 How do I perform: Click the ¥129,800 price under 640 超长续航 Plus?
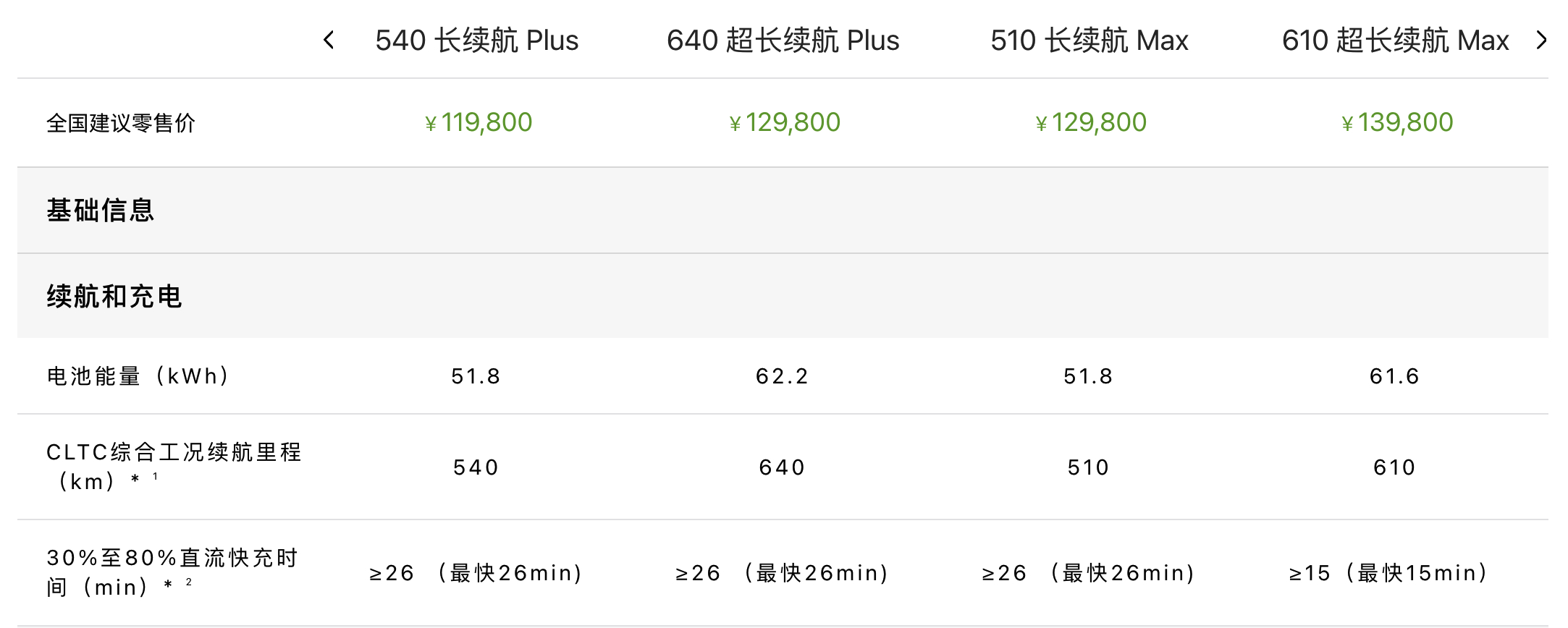pos(784,122)
